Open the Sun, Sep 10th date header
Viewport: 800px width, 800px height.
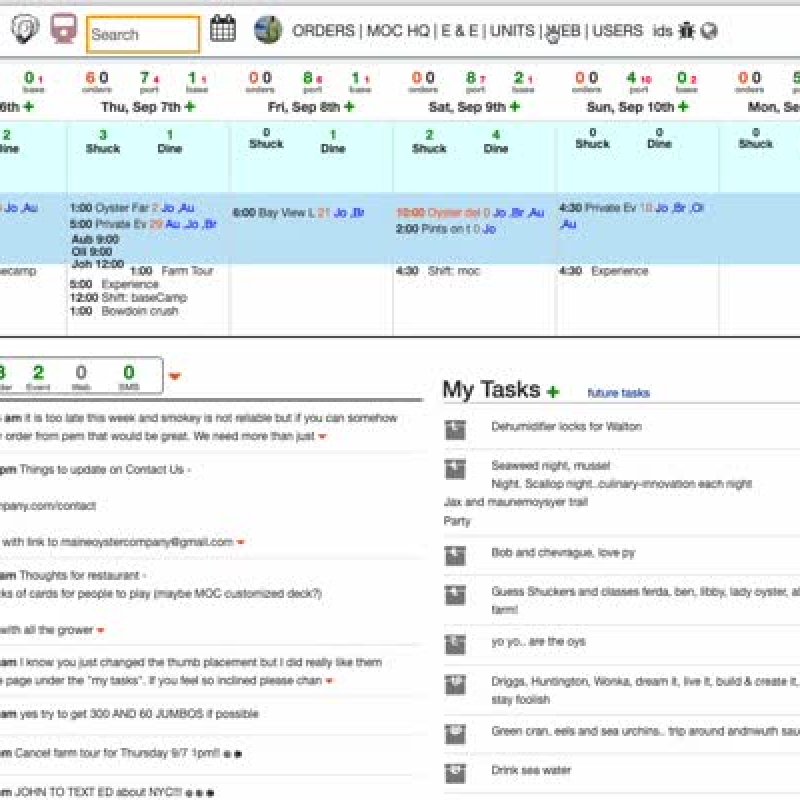631,107
